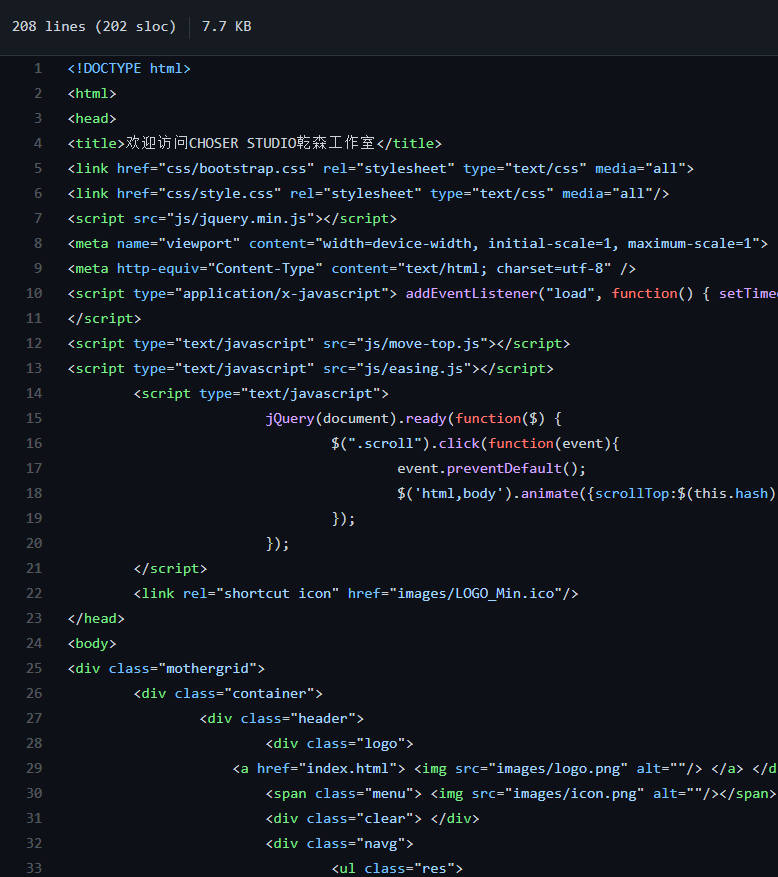This screenshot has width=778, height=877.
Task: Click the 7.7 KB file size text
Action: [x=226, y=26]
